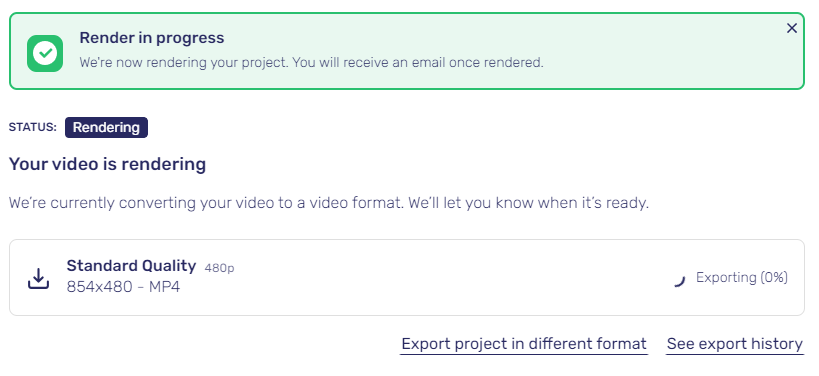Dismiss the Render in progress notification
This screenshot has height=376, width=819.
point(792,28)
